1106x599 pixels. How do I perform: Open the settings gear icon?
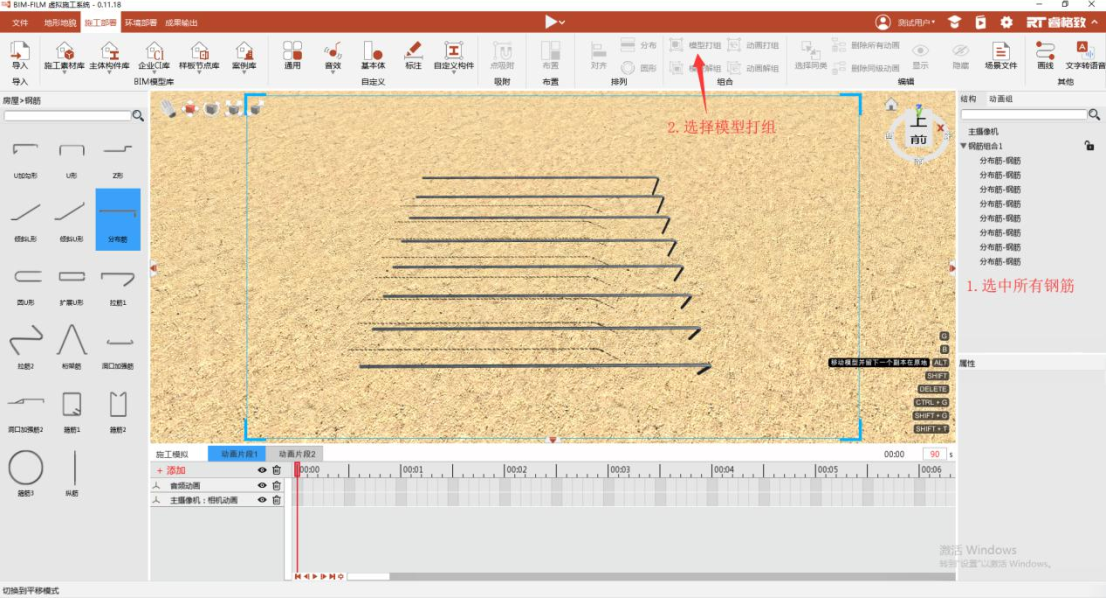pos(1007,23)
